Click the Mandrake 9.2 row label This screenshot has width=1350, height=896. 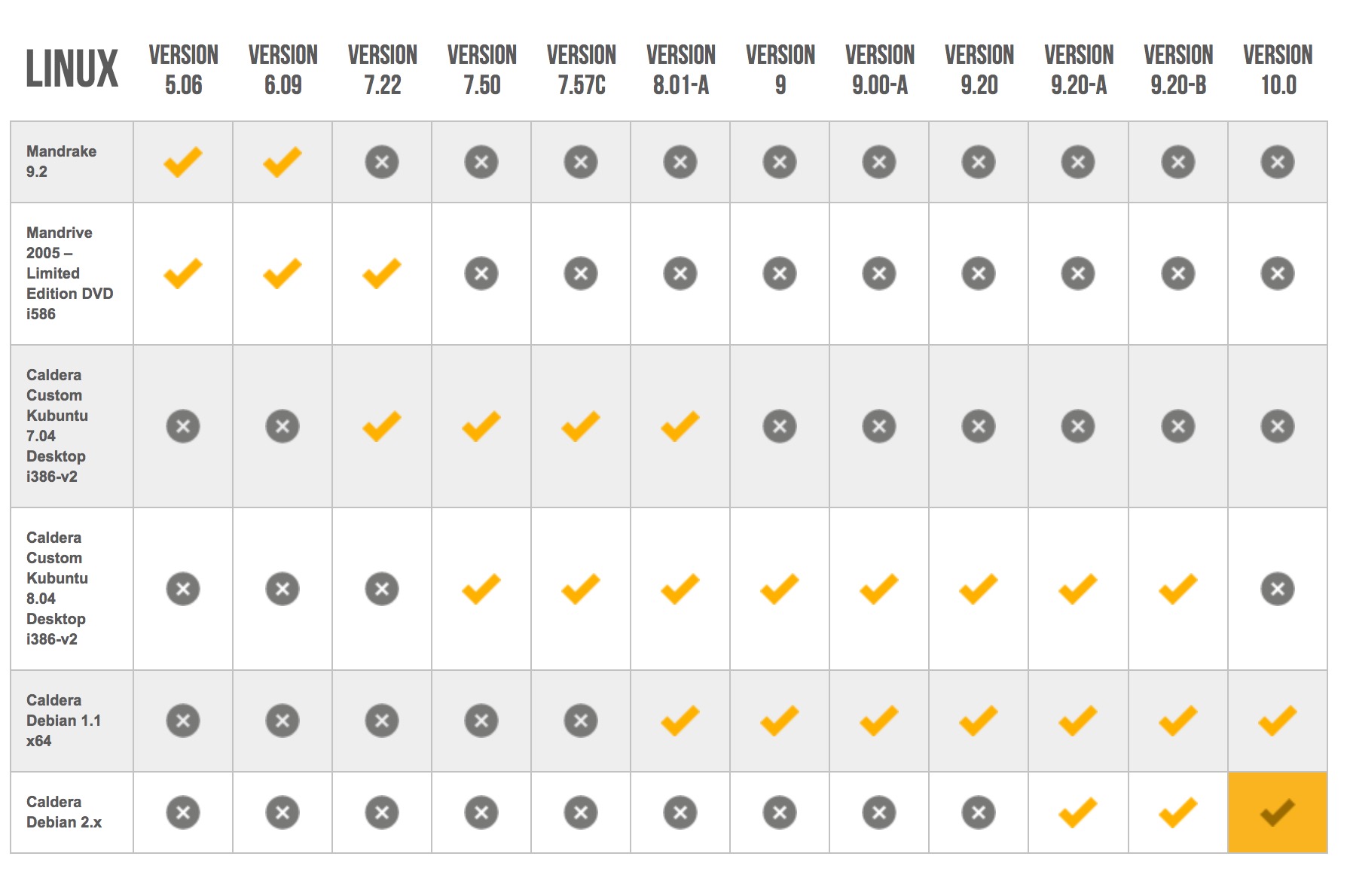62,161
